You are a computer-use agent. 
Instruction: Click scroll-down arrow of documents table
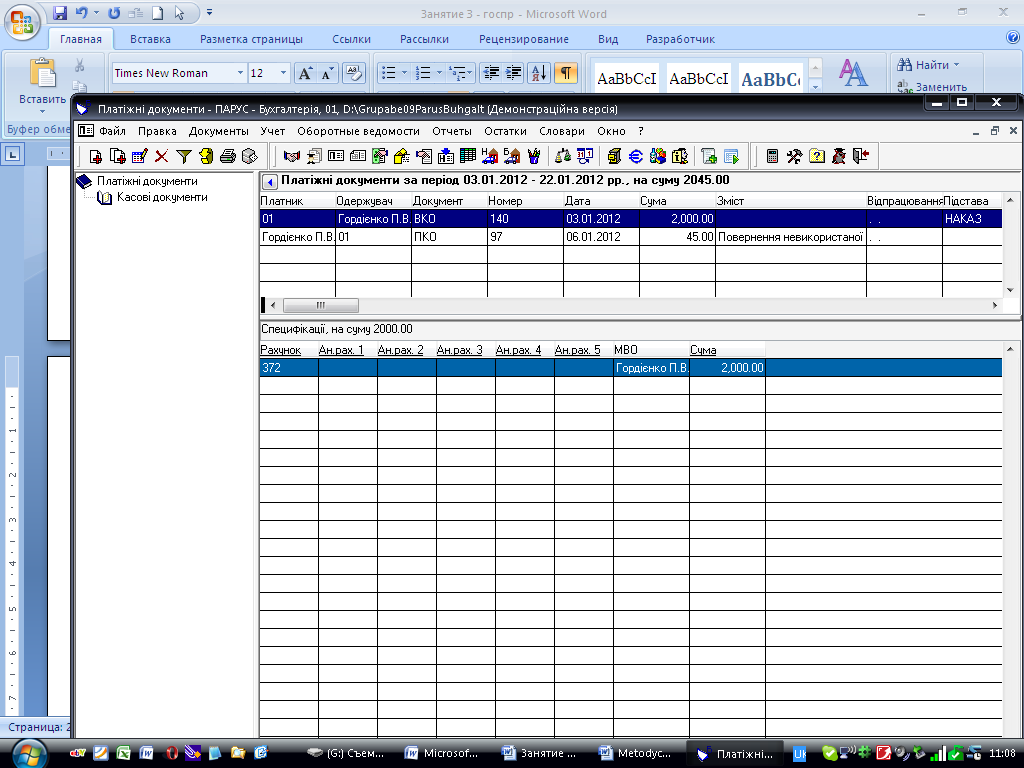[1010, 290]
